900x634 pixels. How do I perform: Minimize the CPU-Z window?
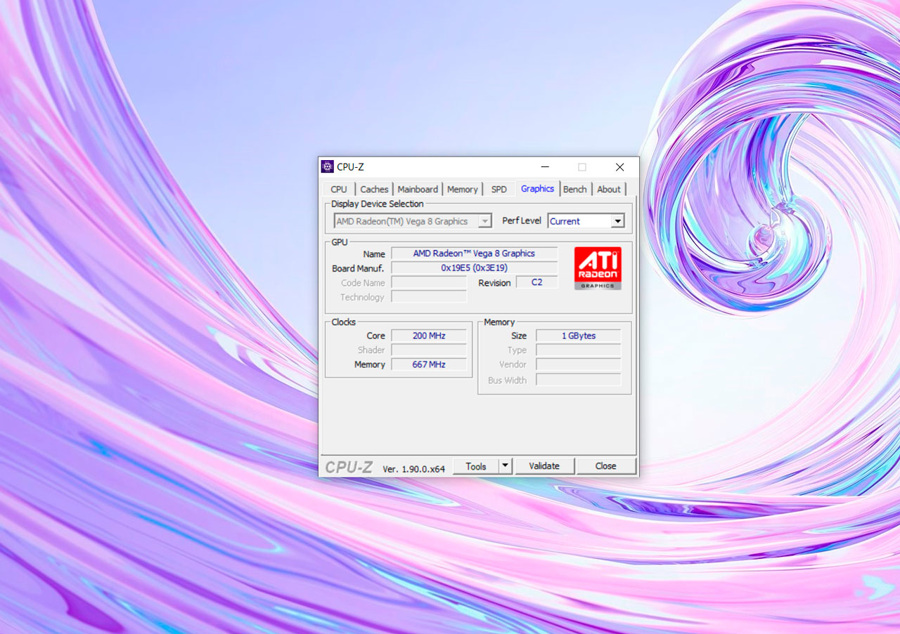point(545,167)
